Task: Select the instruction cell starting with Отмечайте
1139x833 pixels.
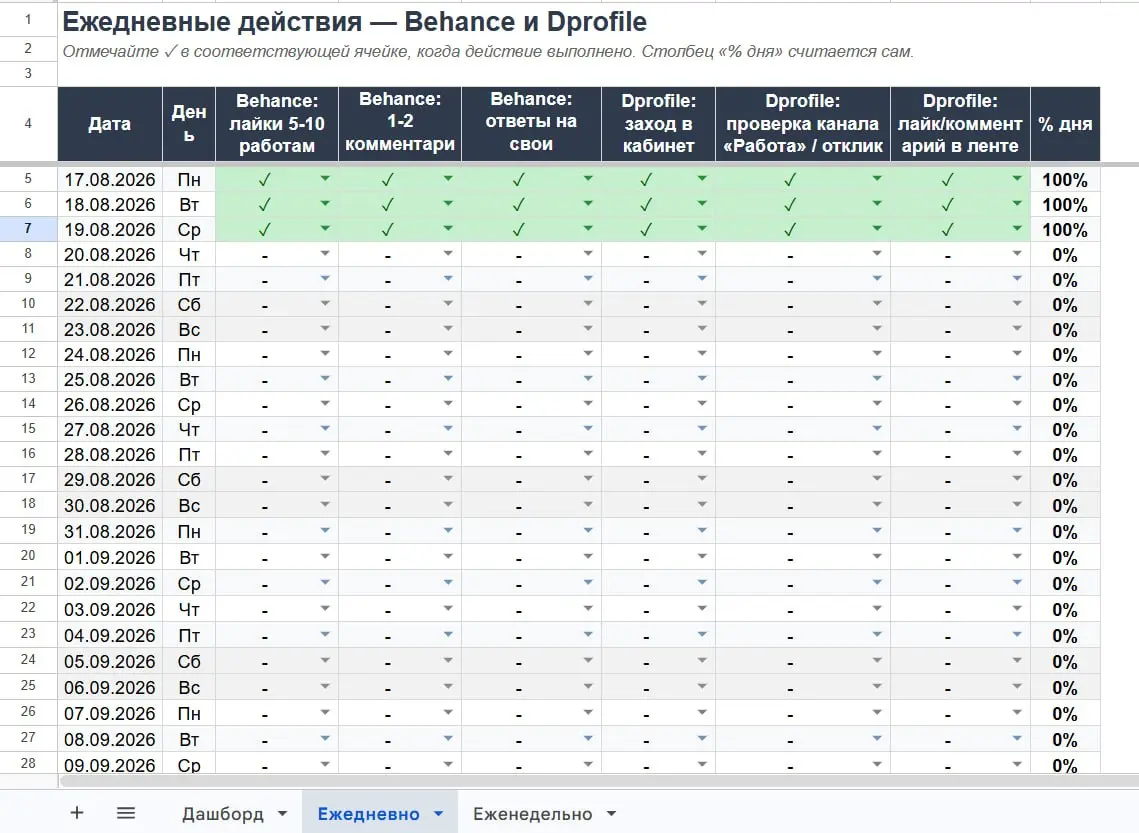Action: [x=487, y=52]
